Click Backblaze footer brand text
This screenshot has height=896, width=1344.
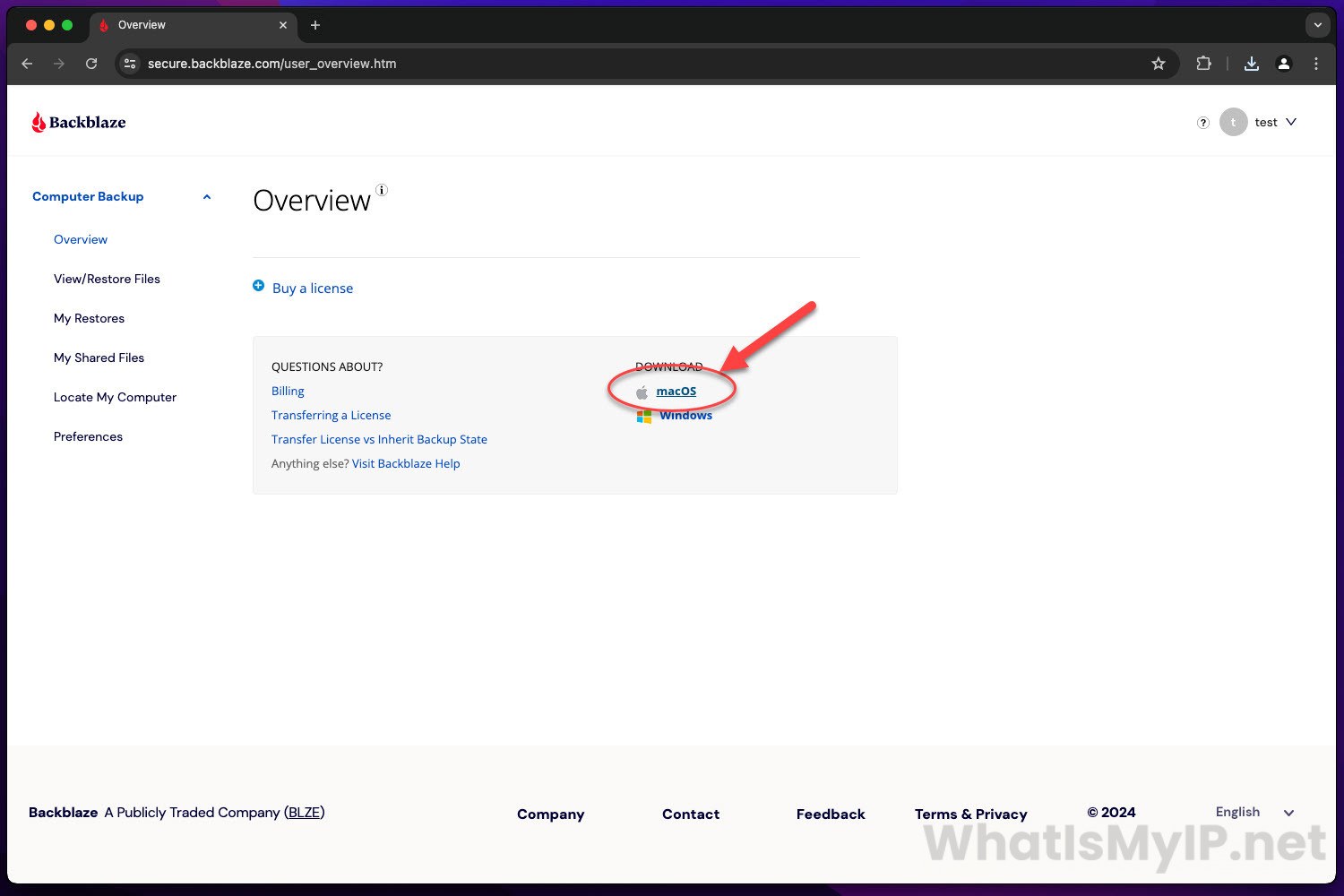64,813
